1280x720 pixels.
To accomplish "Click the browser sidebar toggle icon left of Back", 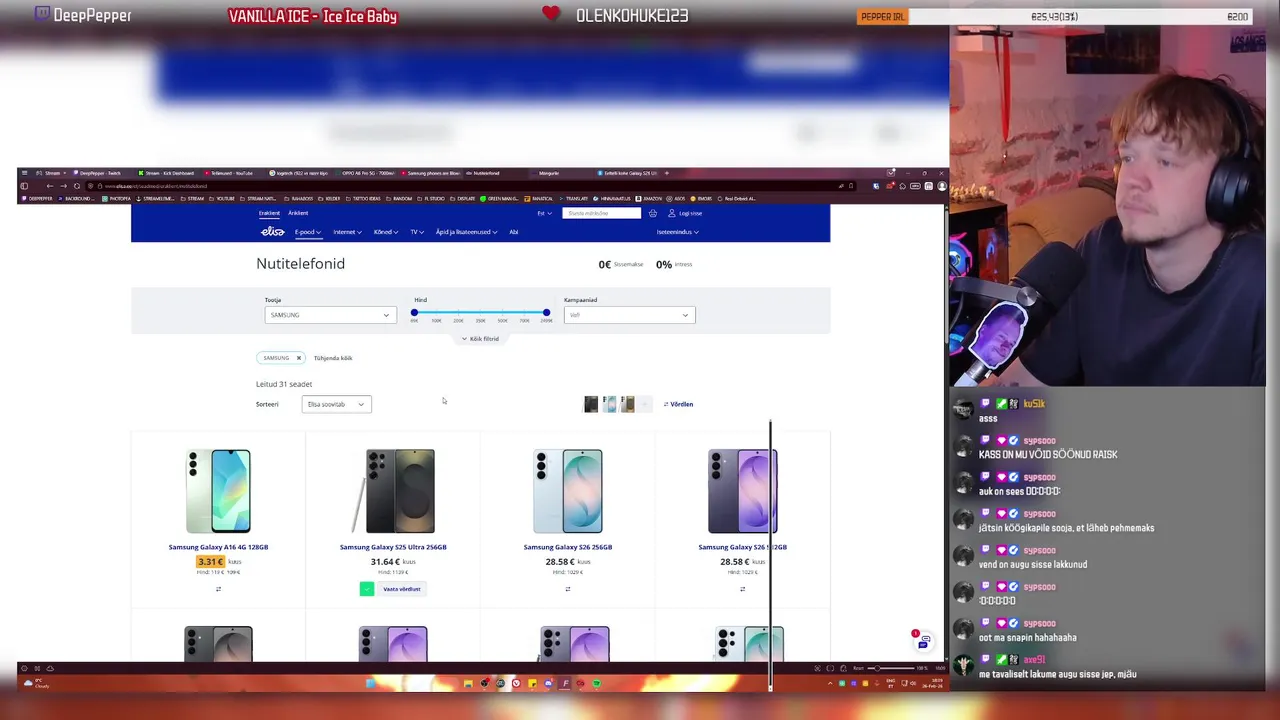I will click(24, 186).
